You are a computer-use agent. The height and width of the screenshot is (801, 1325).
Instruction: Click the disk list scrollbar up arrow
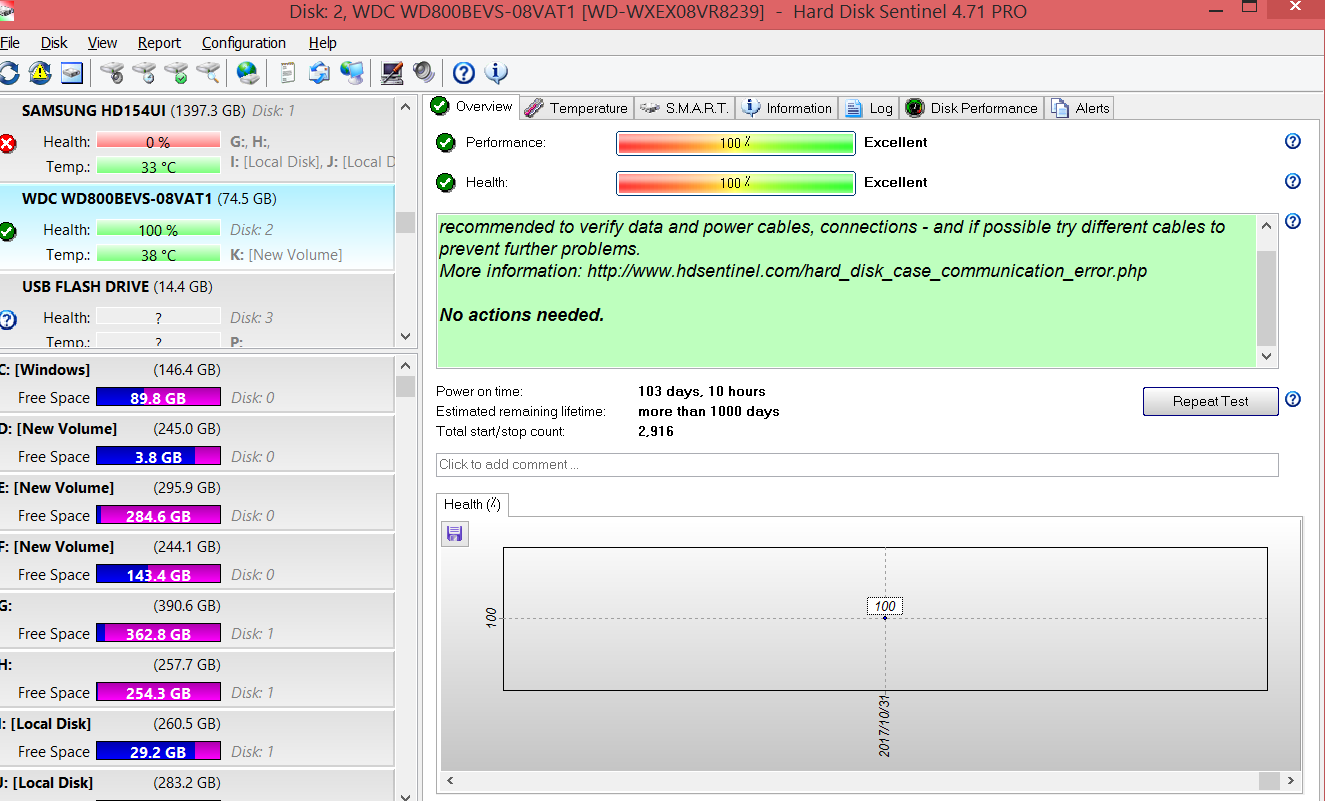pyautogui.click(x=405, y=106)
